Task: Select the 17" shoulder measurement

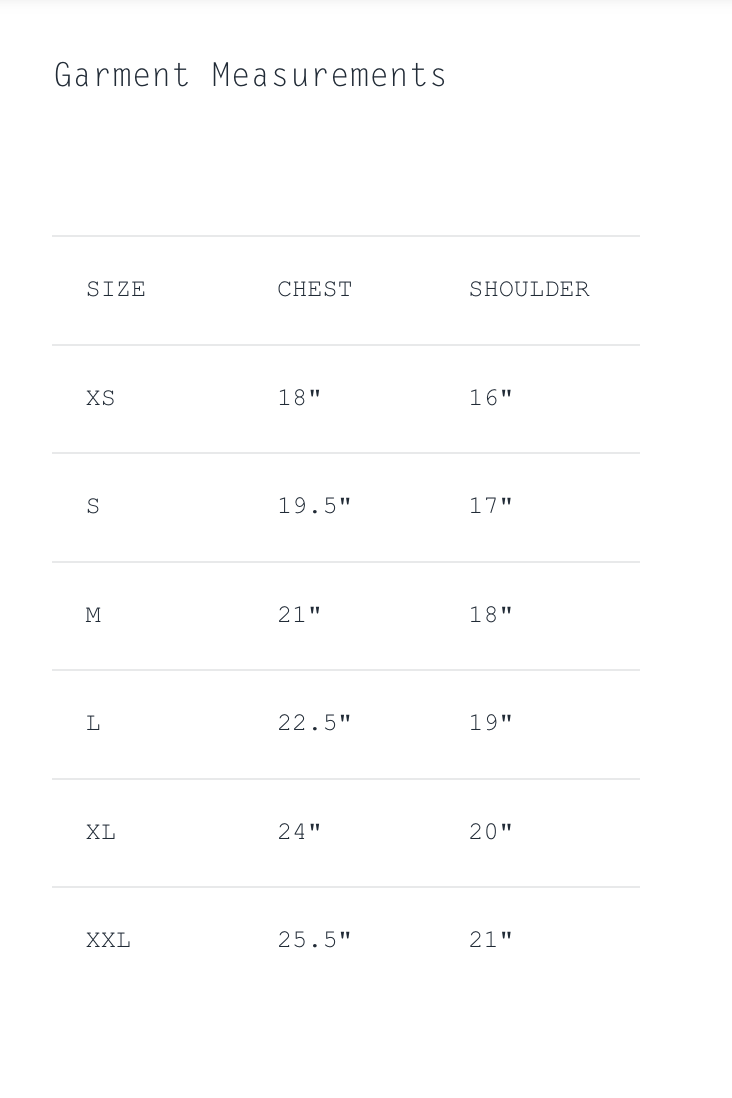Action: 490,506
